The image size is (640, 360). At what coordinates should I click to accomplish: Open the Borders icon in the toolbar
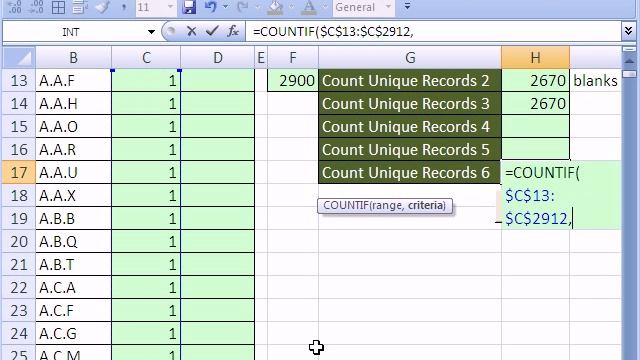[x=58, y=7]
